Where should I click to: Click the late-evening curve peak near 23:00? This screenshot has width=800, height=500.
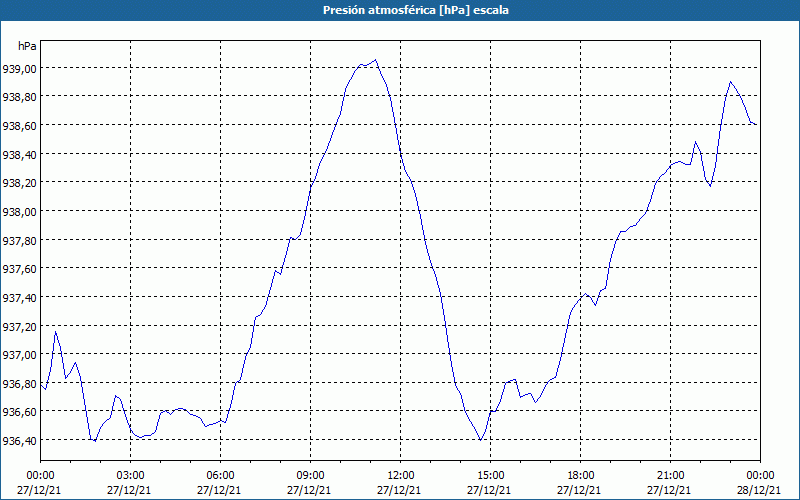coord(731,82)
